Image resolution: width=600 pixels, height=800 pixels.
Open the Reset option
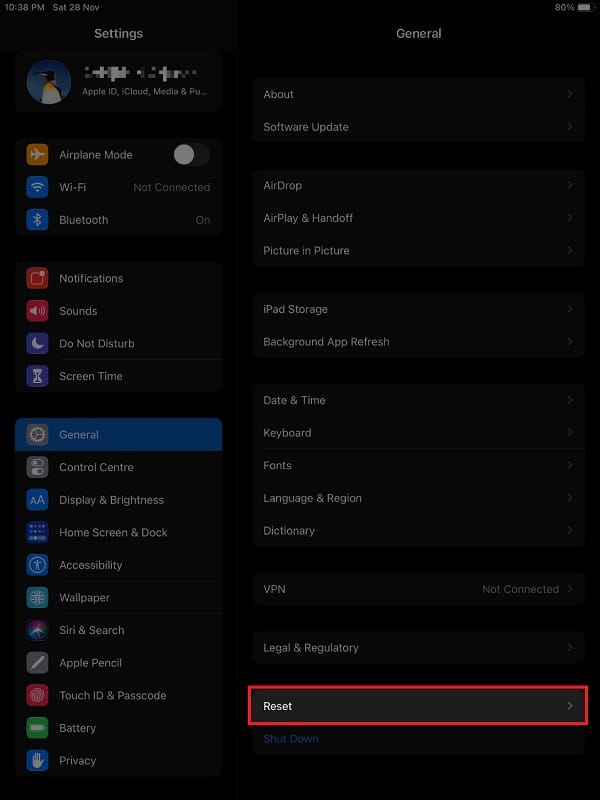418,706
